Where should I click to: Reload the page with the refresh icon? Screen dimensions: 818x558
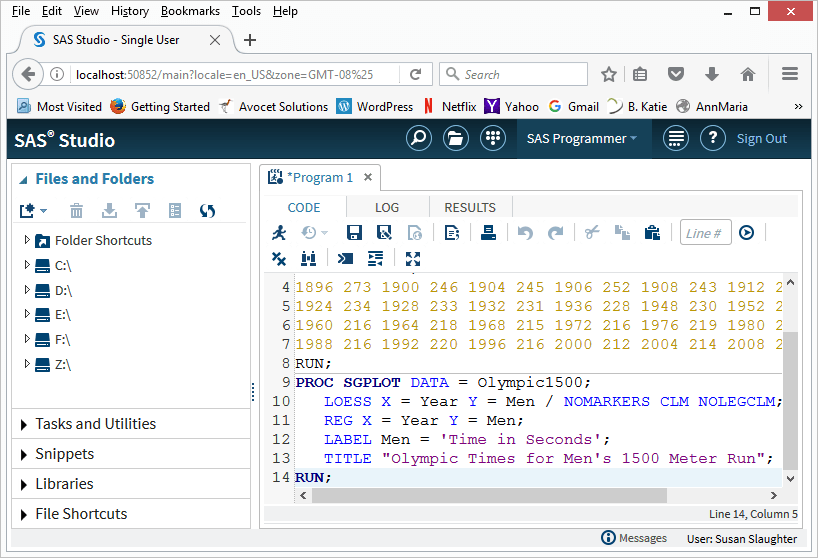[415, 75]
